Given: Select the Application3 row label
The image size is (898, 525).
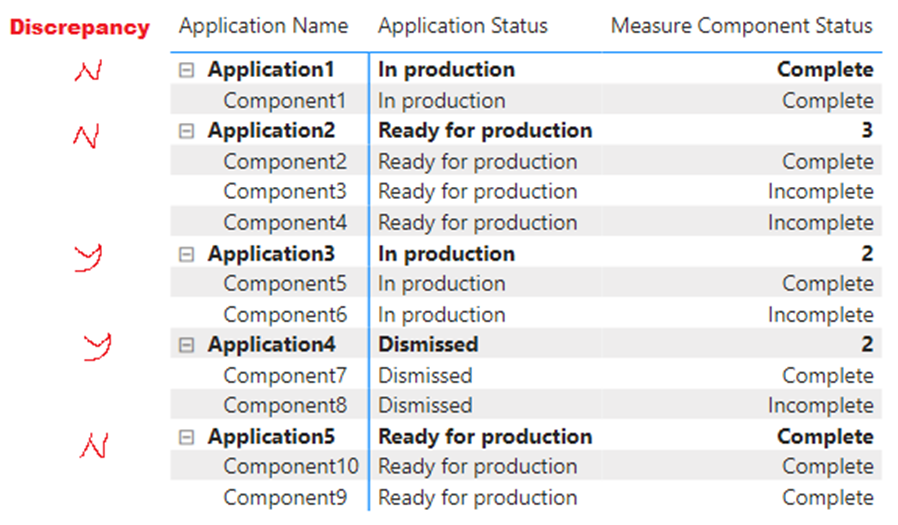Looking at the screenshot, I should click(271, 254).
